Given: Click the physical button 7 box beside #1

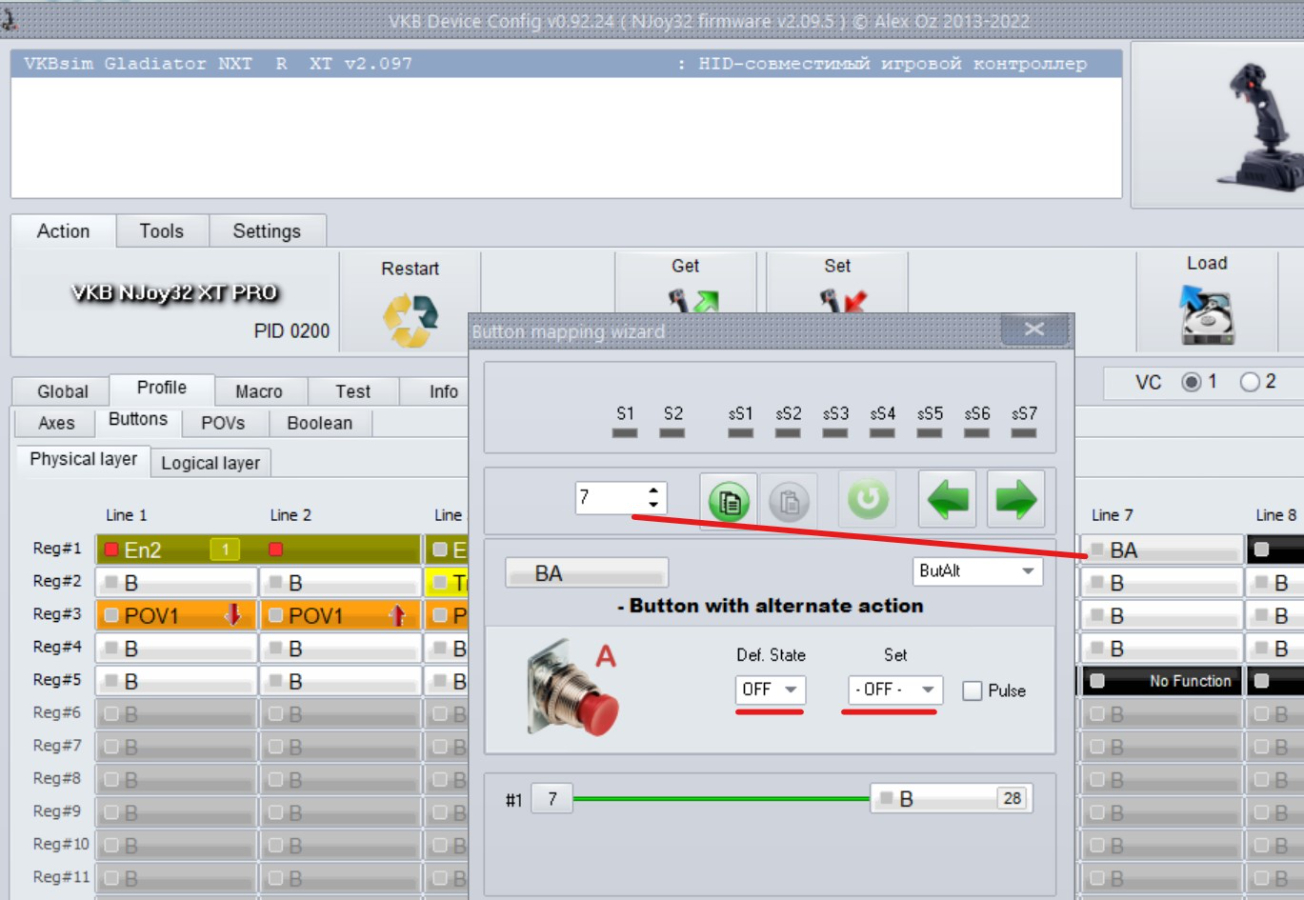Looking at the screenshot, I should [x=552, y=798].
